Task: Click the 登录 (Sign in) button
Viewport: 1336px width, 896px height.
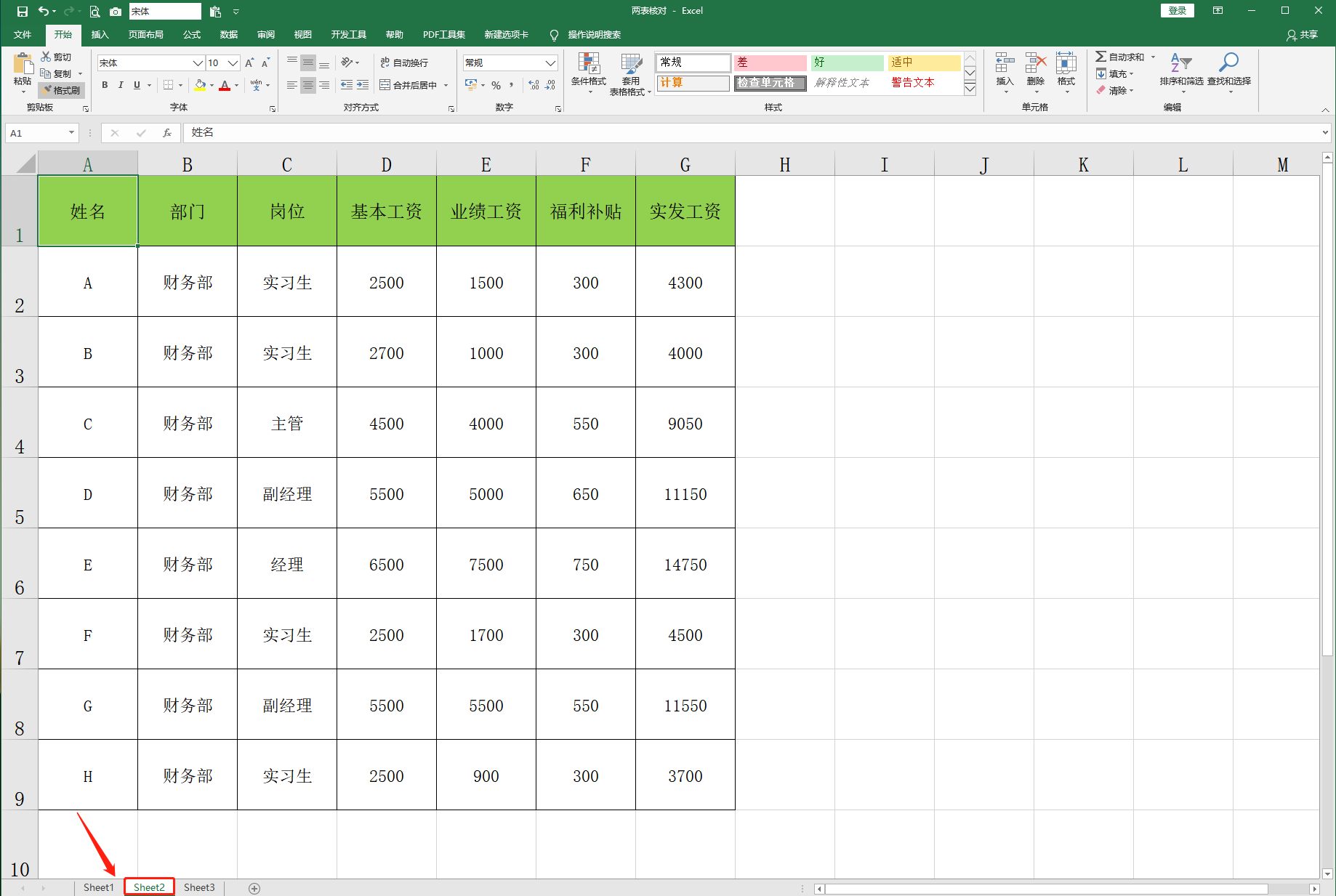Action: tap(1178, 11)
